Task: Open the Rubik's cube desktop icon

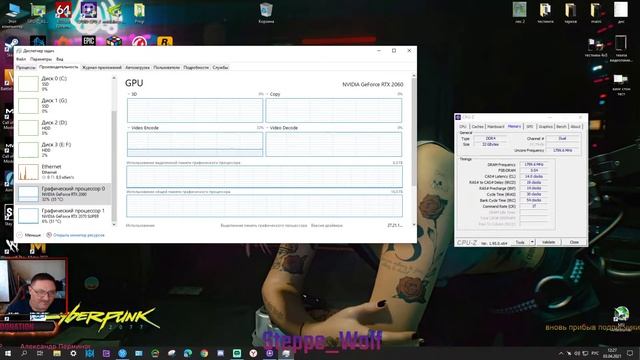Action: (x=114, y=41)
